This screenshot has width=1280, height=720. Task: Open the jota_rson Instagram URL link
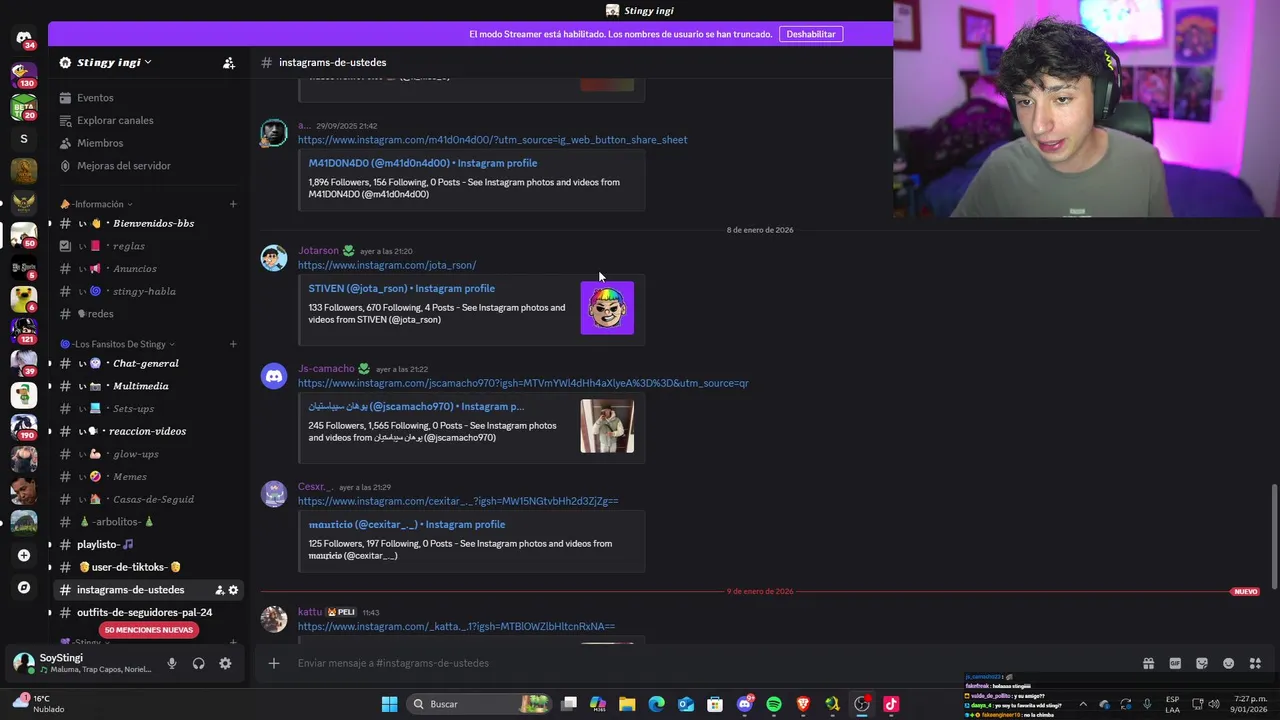coord(387,265)
